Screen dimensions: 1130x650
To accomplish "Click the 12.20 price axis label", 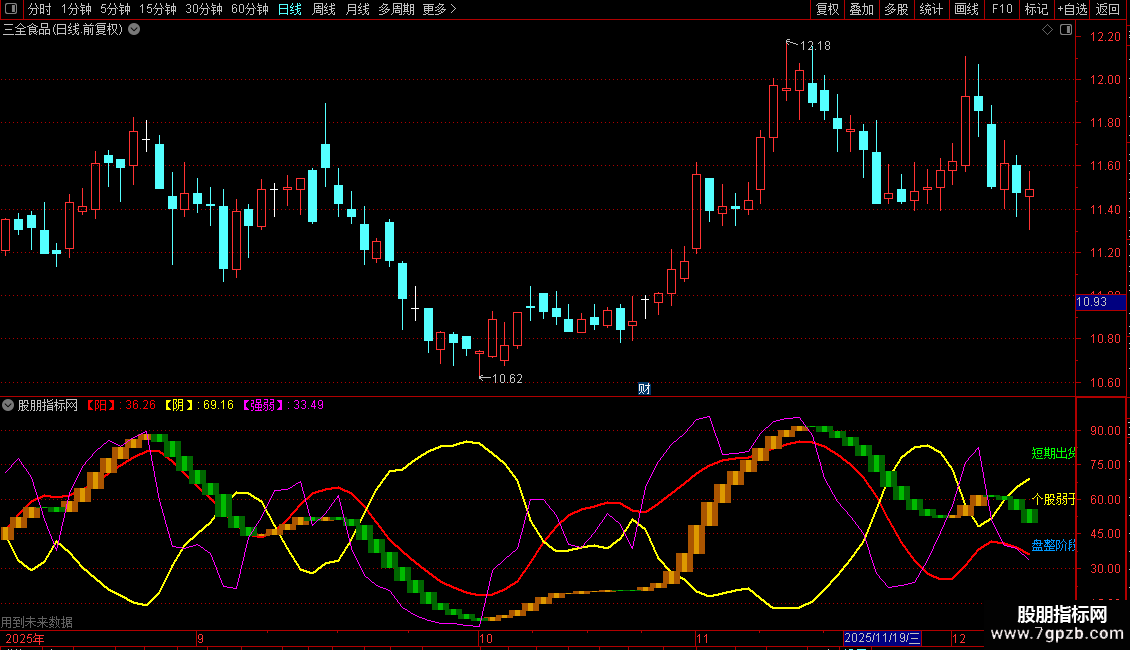I will point(1105,36).
